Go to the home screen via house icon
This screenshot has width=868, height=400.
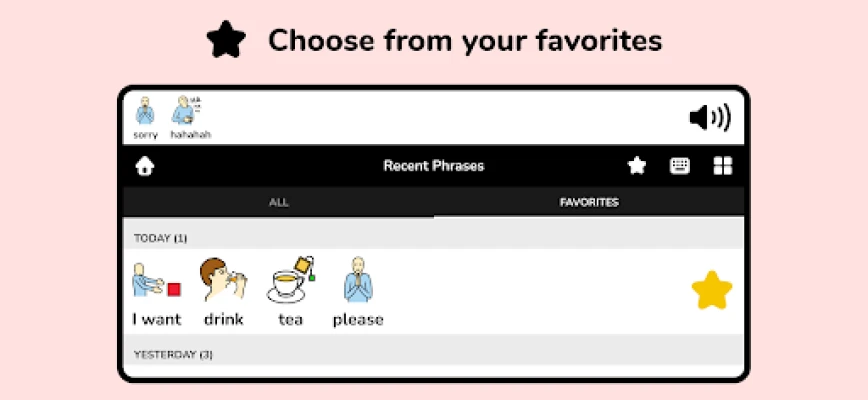coord(144,166)
